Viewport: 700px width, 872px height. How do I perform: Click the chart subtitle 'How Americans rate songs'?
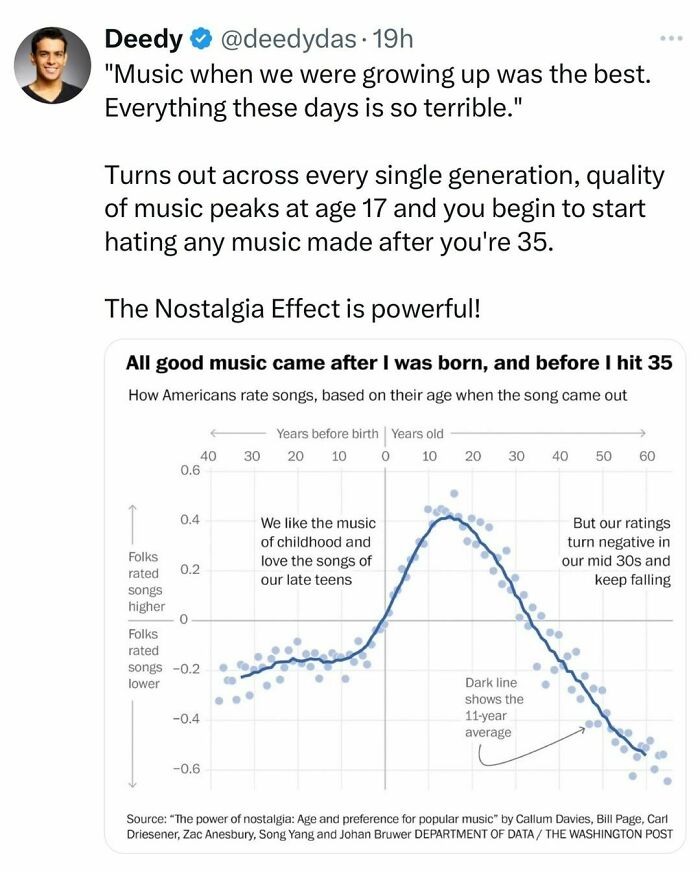(378, 395)
